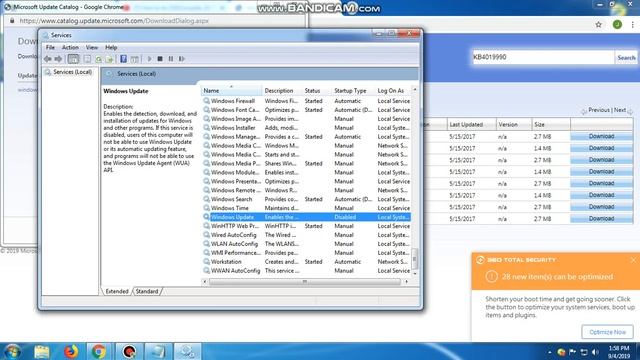Open the View menu in Services

click(92, 47)
